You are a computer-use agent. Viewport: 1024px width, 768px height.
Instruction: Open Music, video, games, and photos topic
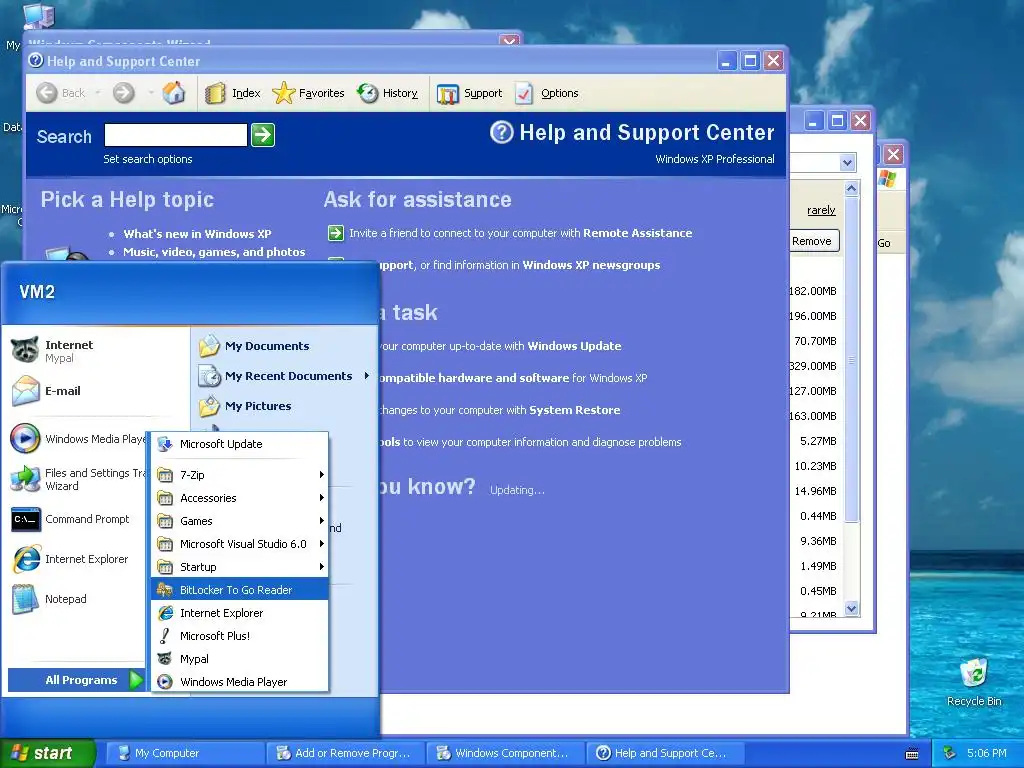tap(214, 252)
